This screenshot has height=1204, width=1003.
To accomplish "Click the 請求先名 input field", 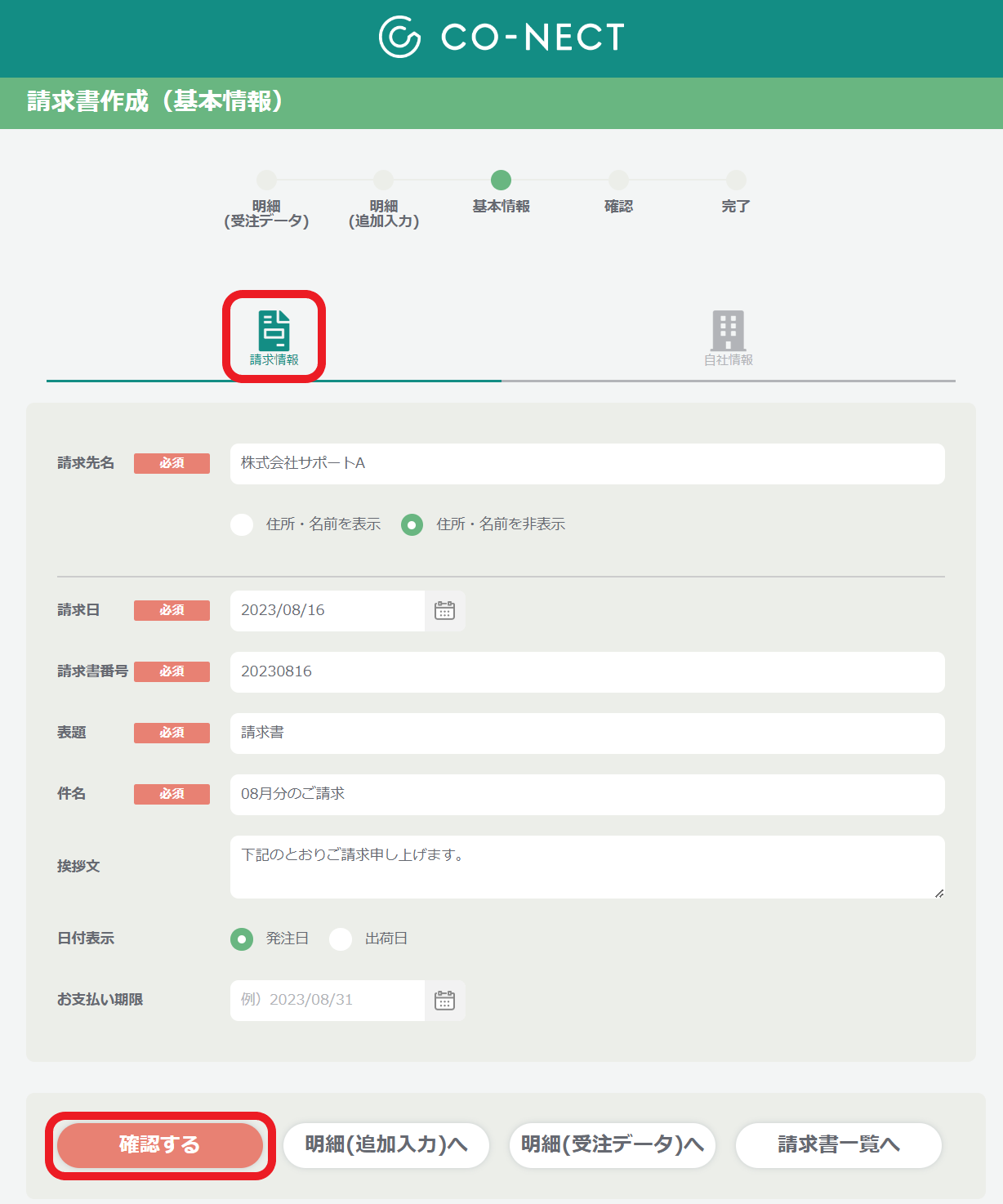I will click(587, 464).
